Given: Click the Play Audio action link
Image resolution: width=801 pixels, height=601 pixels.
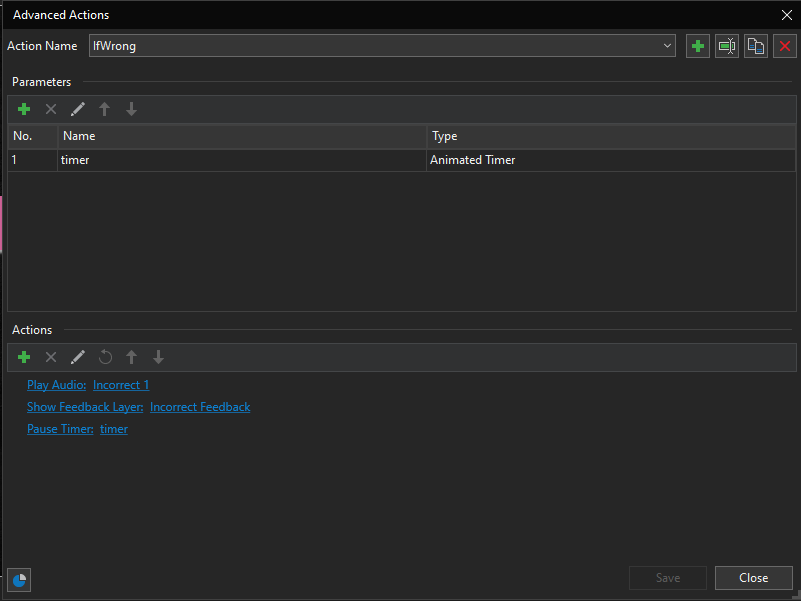Looking at the screenshot, I should pyautogui.click(x=57, y=385).
